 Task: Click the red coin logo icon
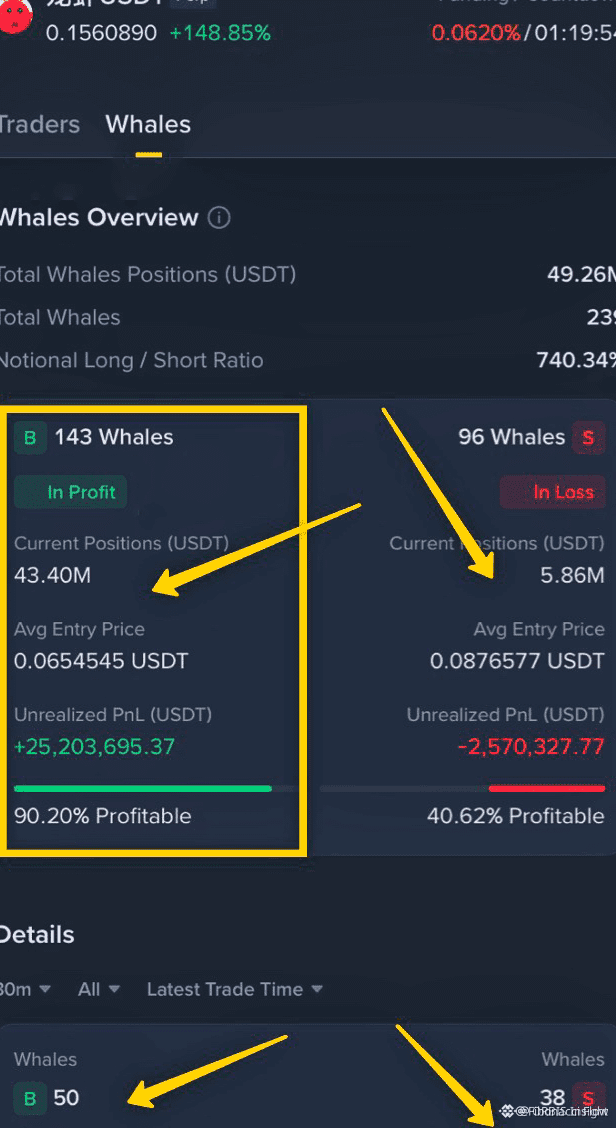click(x=14, y=16)
